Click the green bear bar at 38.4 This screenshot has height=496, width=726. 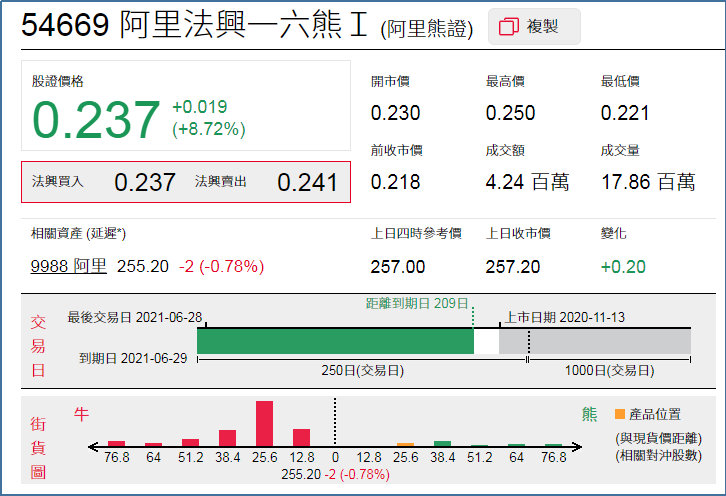pyautogui.click(x=442, y=444)
